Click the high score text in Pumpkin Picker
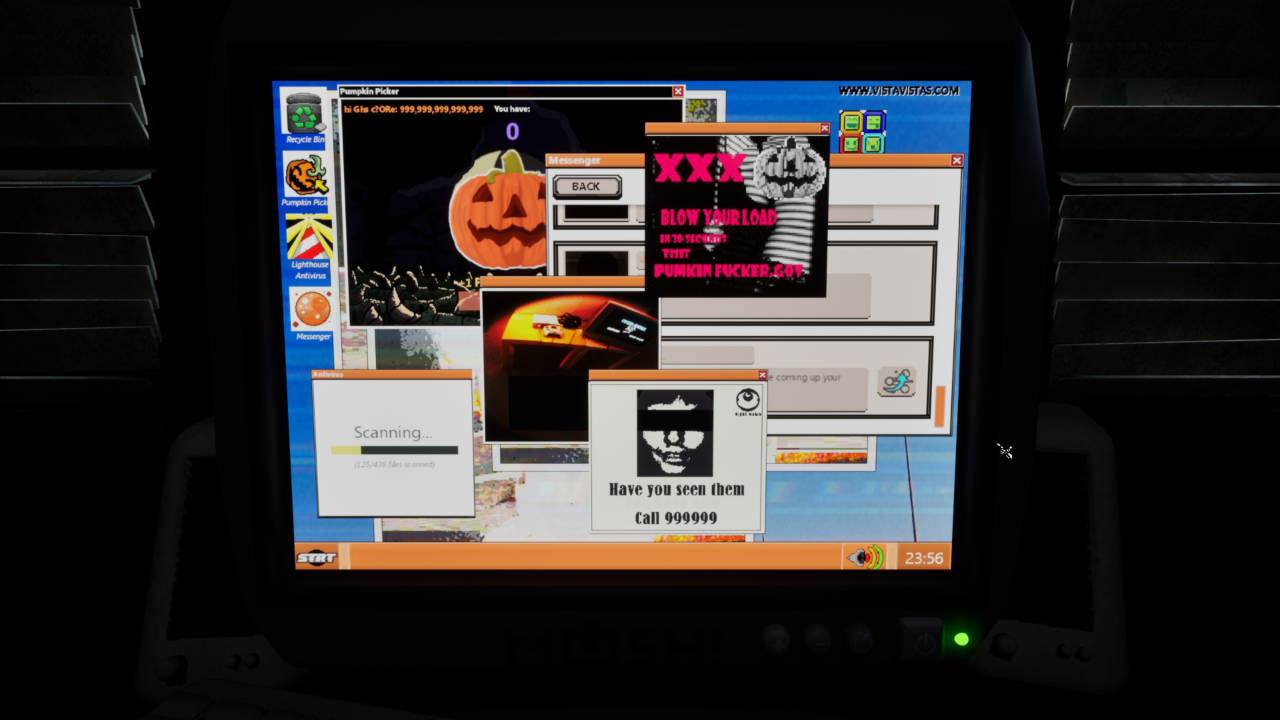 413,109
